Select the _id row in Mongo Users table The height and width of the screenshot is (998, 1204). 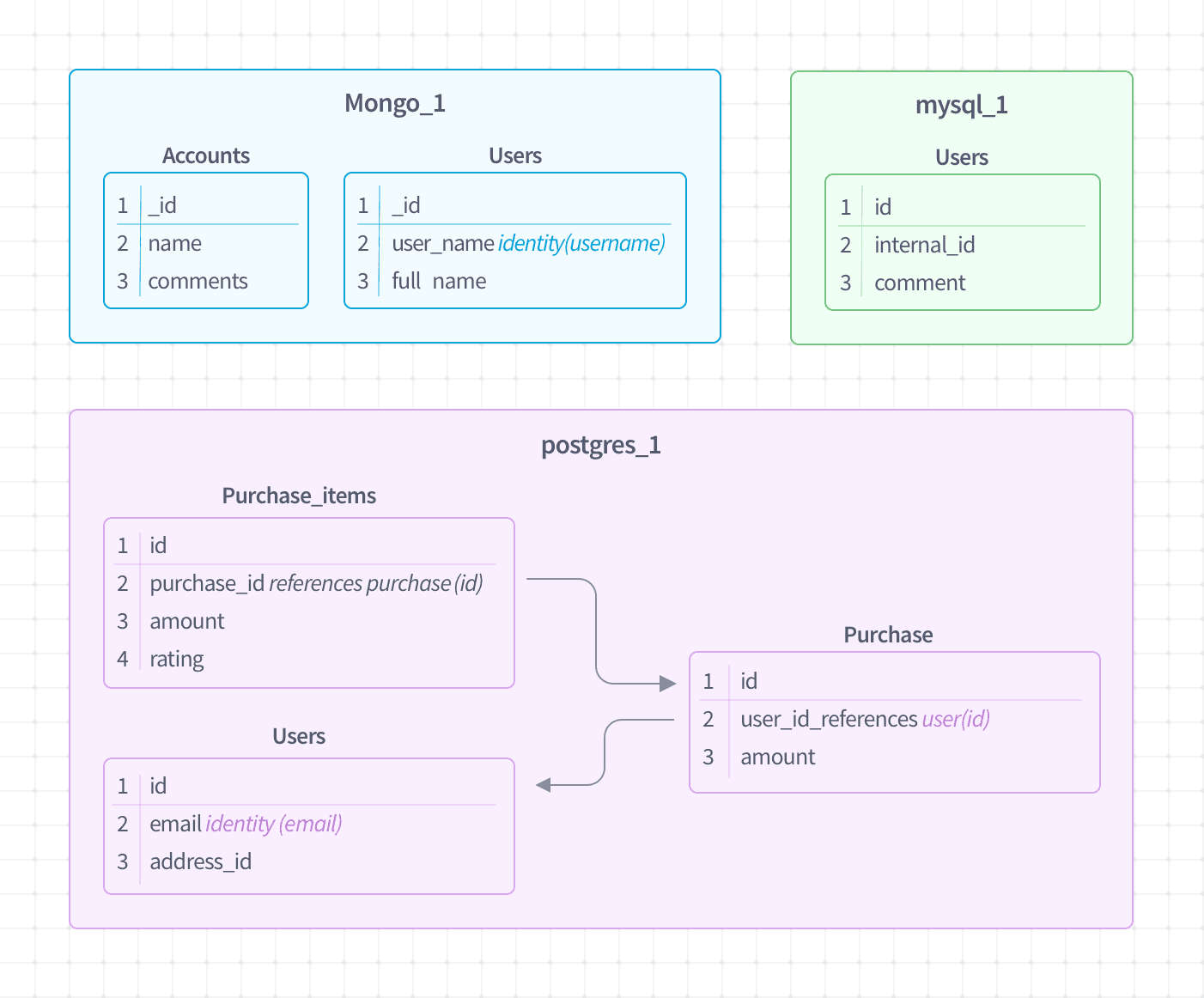515,205
